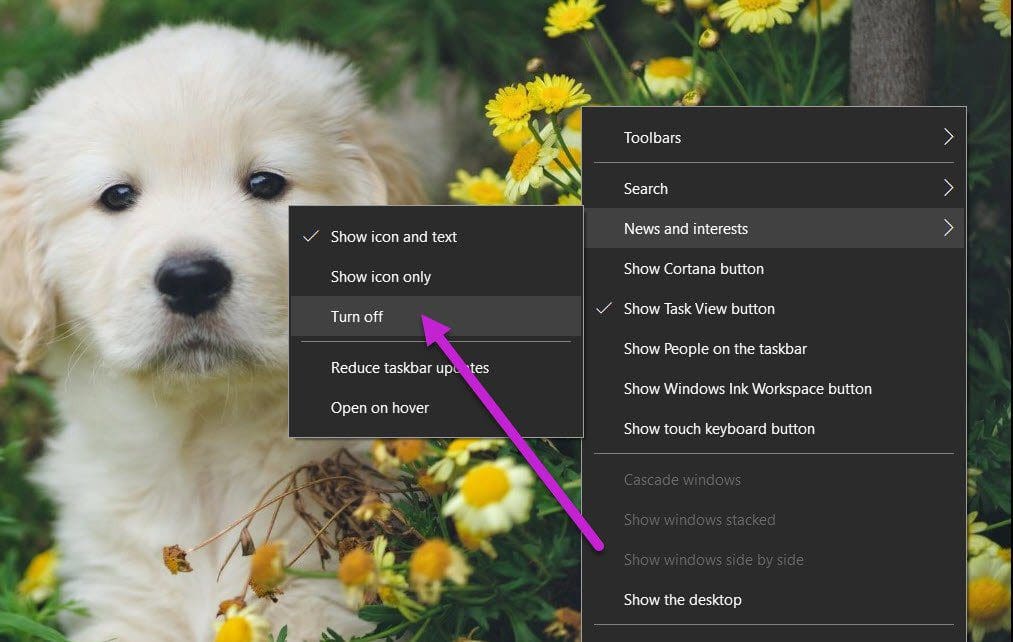This screenshot has height=642, width=1013.
Task: Uncheck Show Task View button
Action: pyautogui.click(x=774, y=309)
